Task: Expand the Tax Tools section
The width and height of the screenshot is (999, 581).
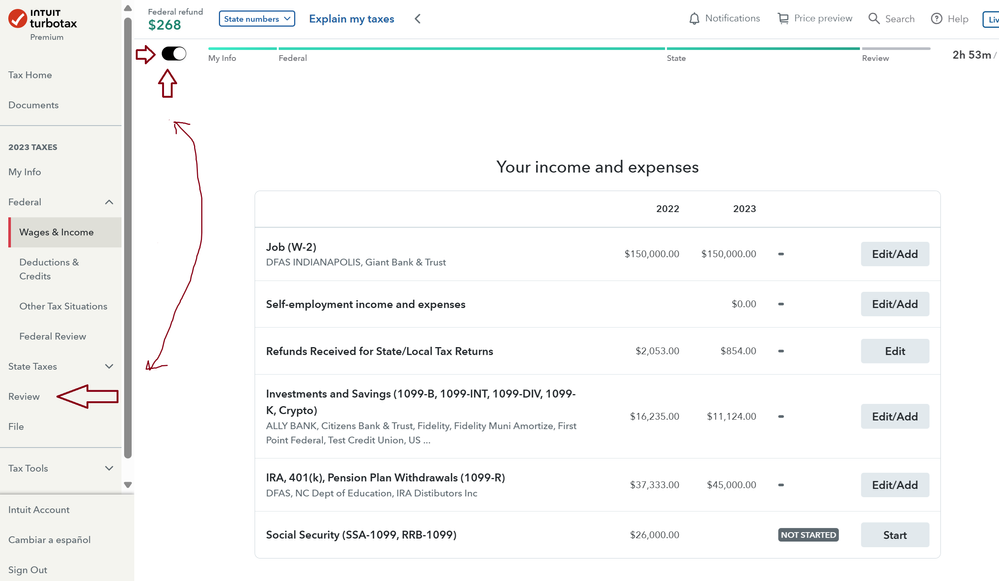Action: coord(109,468)
